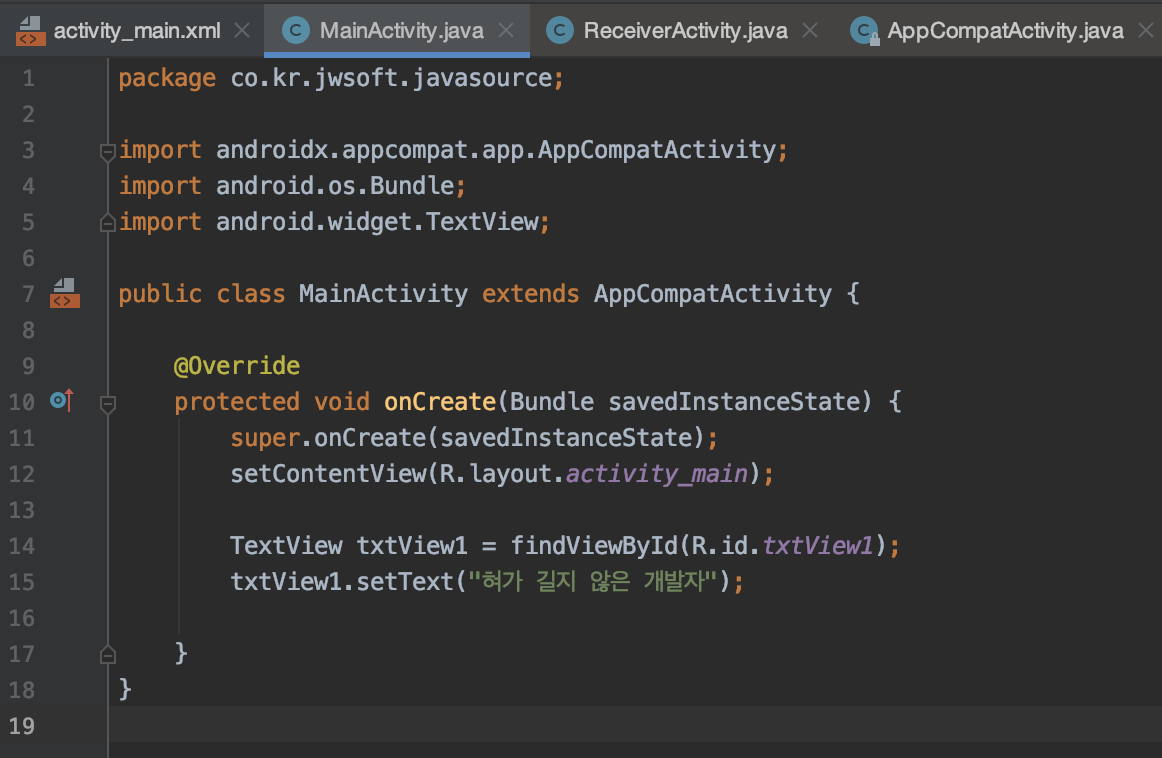1162x758 pixels.
Task: Click findViewById call on line 14
Action: click(594, 545)
